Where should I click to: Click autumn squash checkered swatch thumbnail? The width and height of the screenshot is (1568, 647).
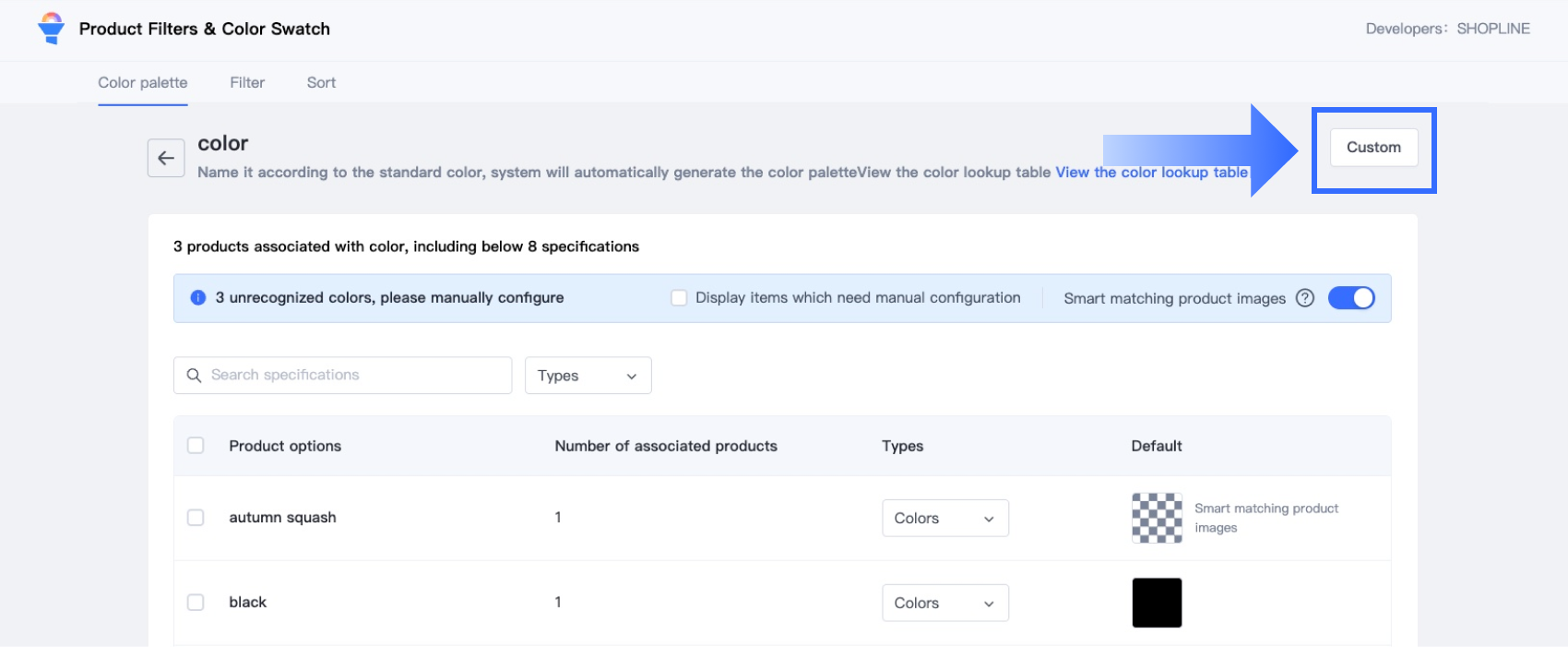click(x=1157, y=518)
